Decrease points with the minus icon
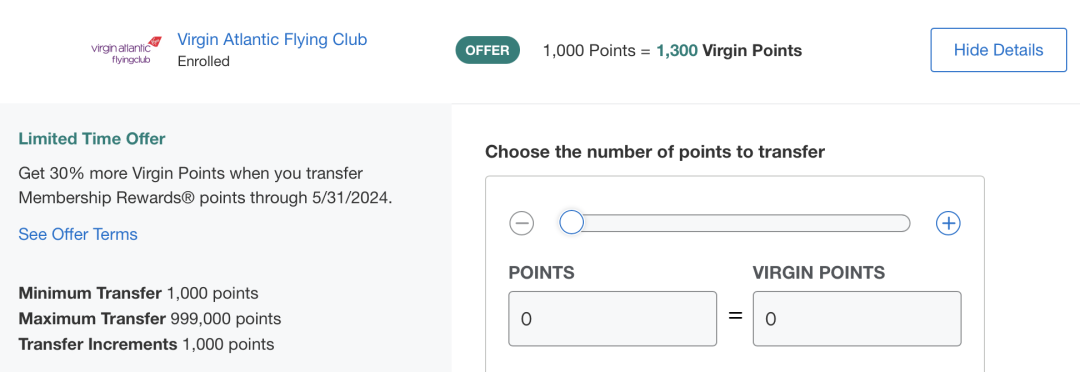 click(x=521, y=223)
